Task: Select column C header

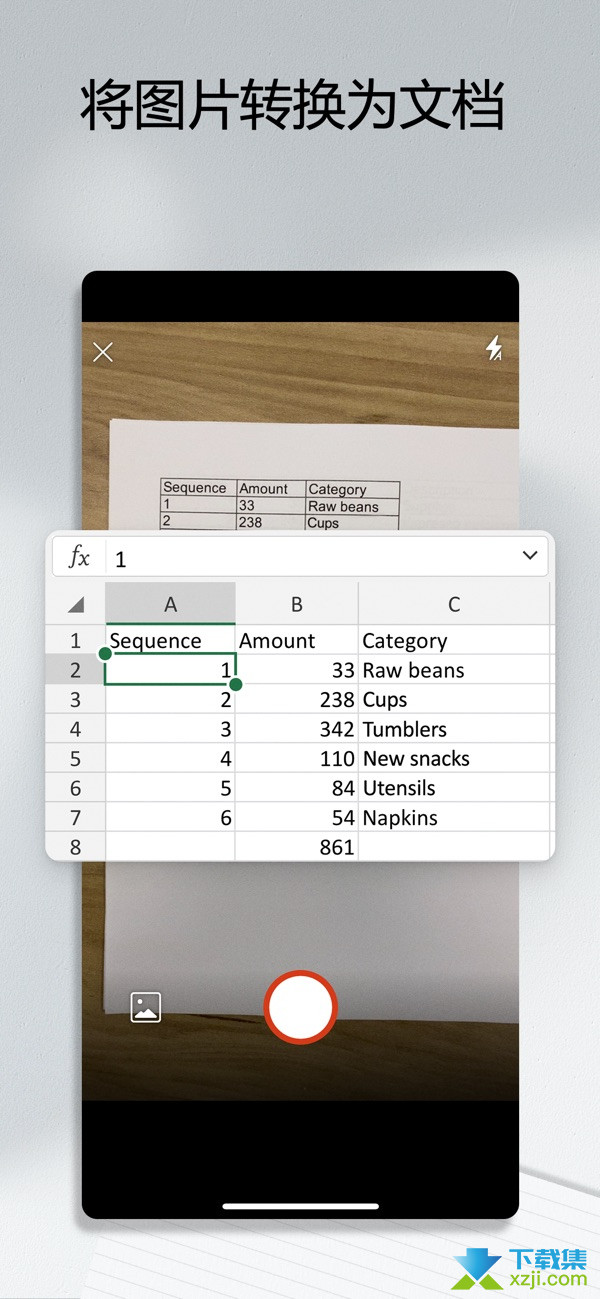Action: click(x=454, y=604)
